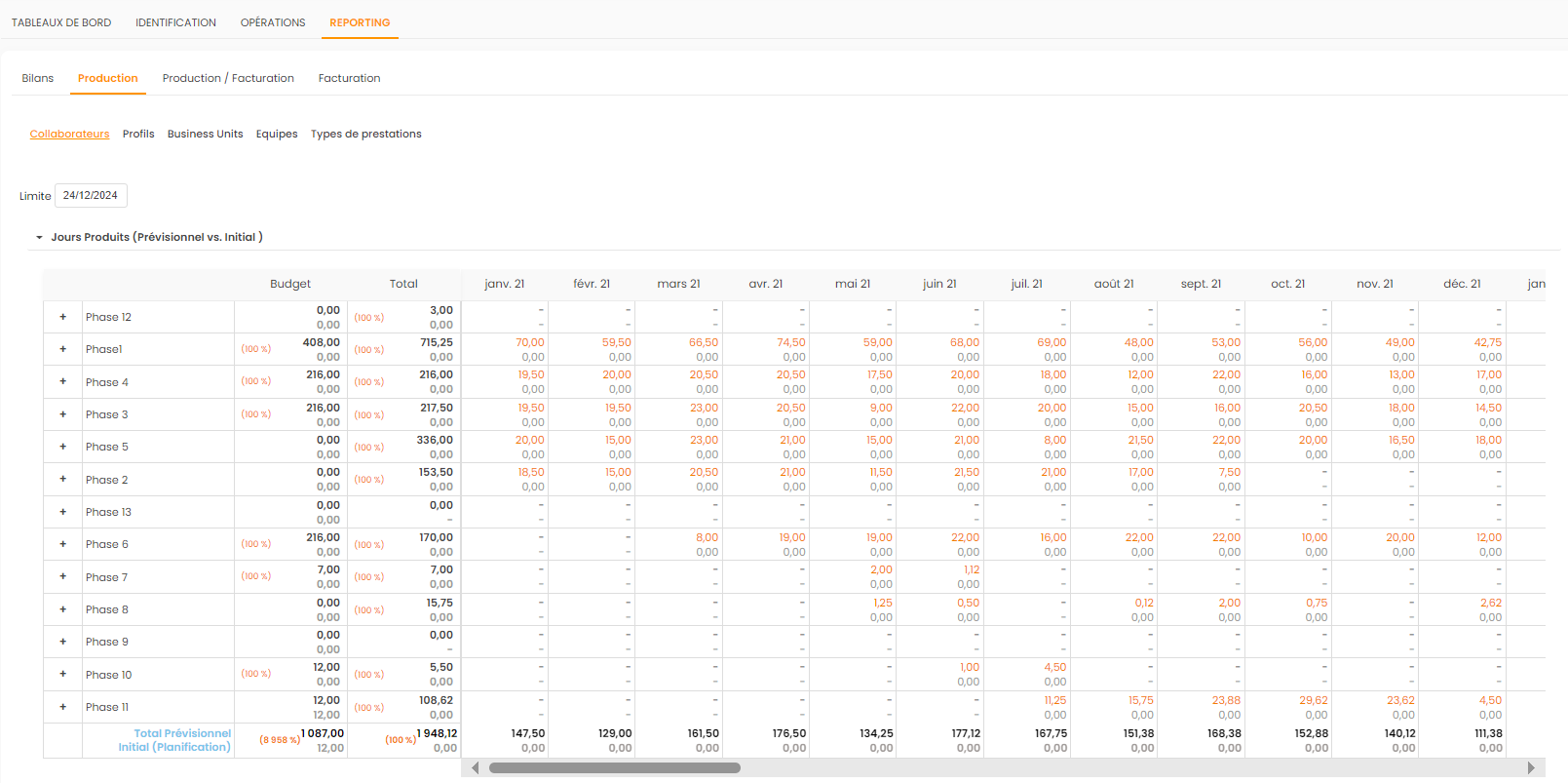View by Types de prestations
Screen dimensions: 1568x783
pyautogui.click(x=366, y=134)
